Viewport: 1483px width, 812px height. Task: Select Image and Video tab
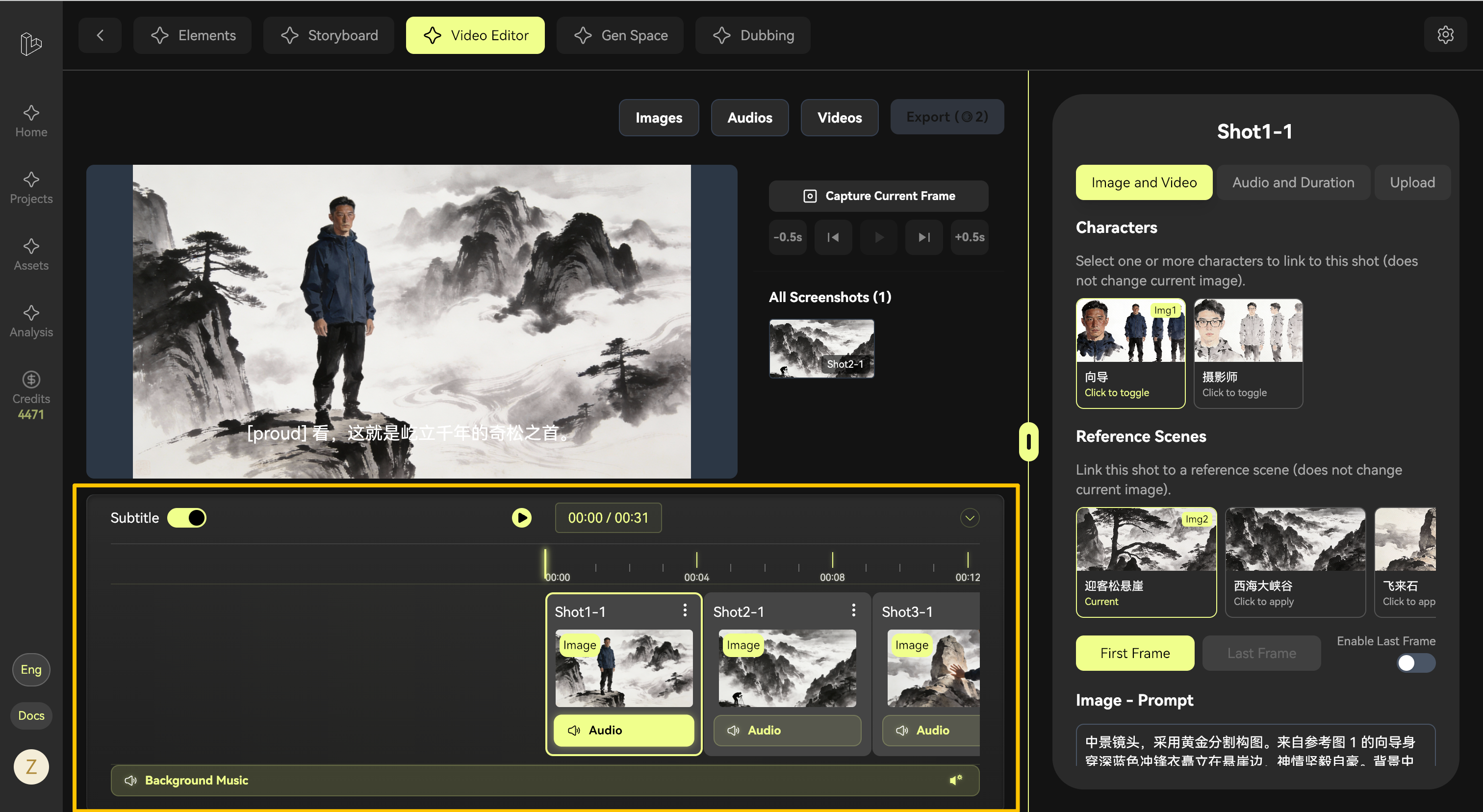coord(1144,182)
